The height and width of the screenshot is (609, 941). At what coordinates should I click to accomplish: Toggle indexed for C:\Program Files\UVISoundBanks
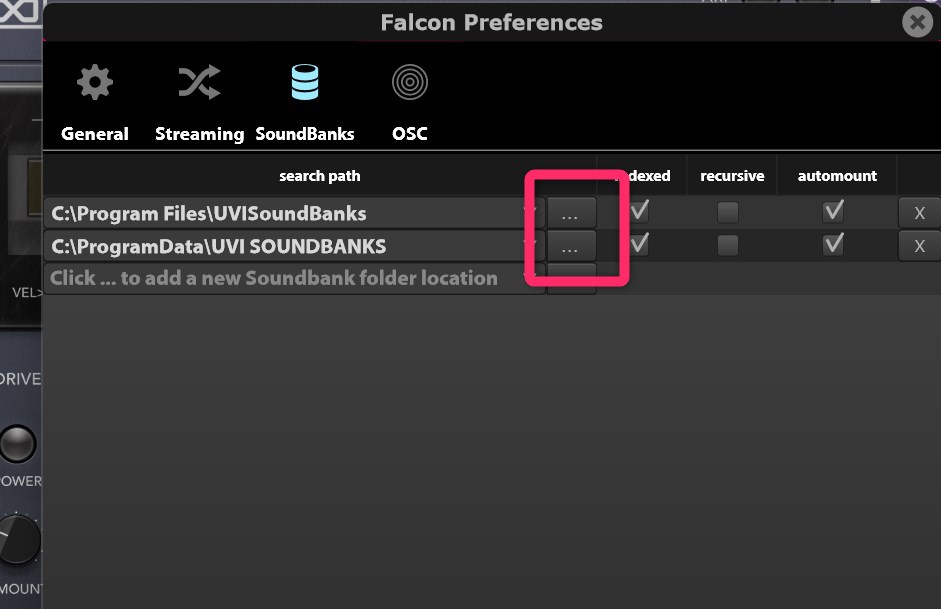(x=639, y=212)
